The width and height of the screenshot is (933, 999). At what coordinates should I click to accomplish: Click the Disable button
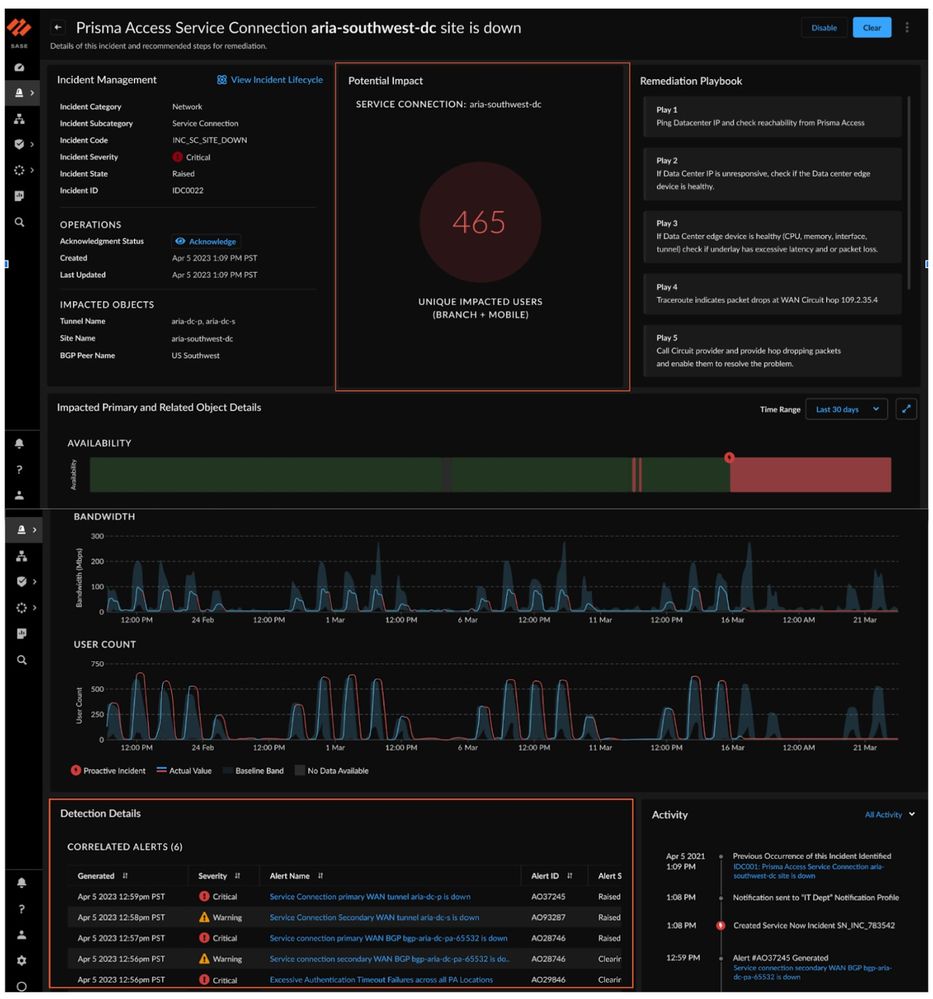(824, 28)
